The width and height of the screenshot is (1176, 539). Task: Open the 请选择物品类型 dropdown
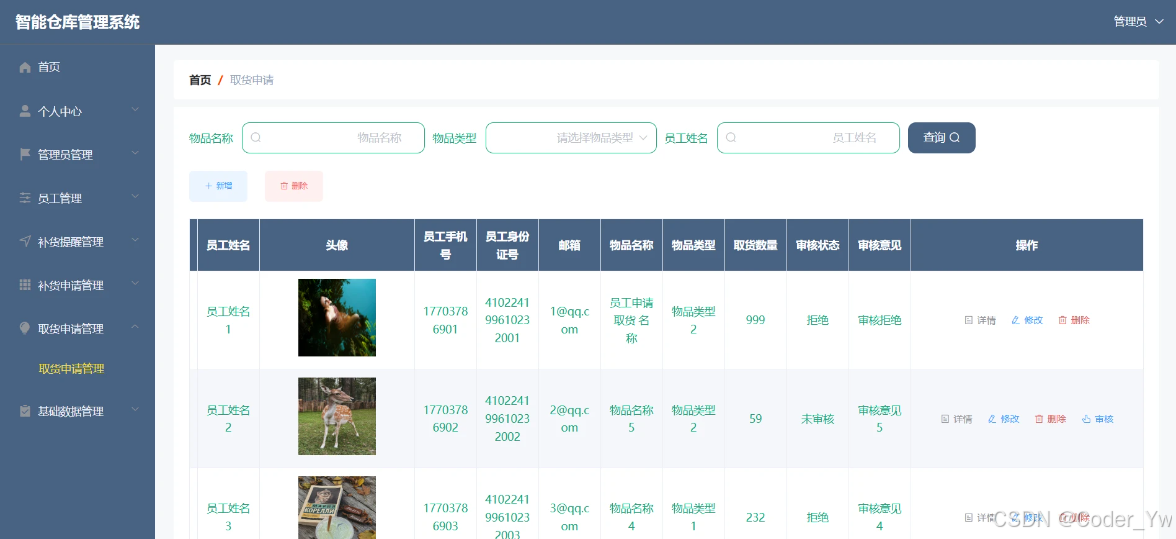[571, 138]
